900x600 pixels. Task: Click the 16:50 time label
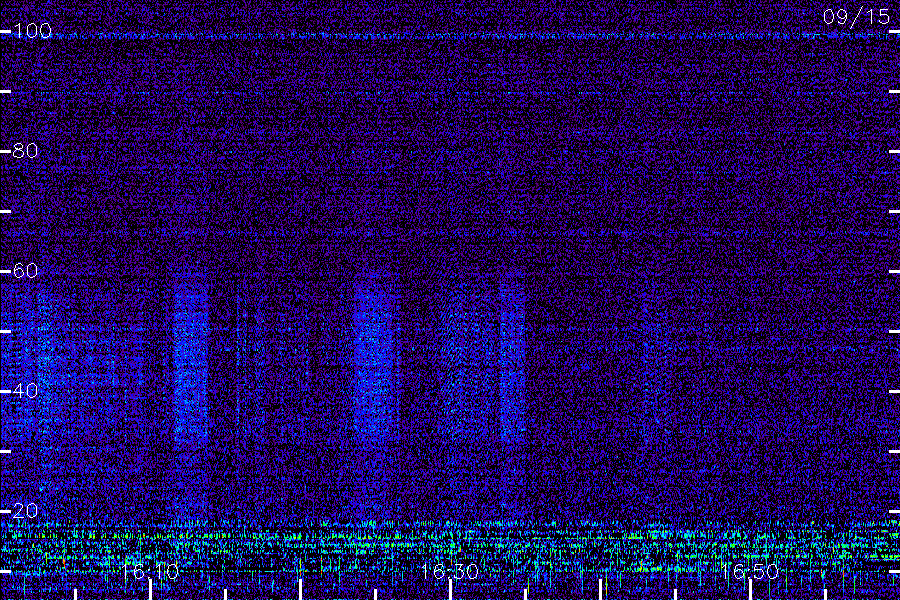tap(750, 571)
